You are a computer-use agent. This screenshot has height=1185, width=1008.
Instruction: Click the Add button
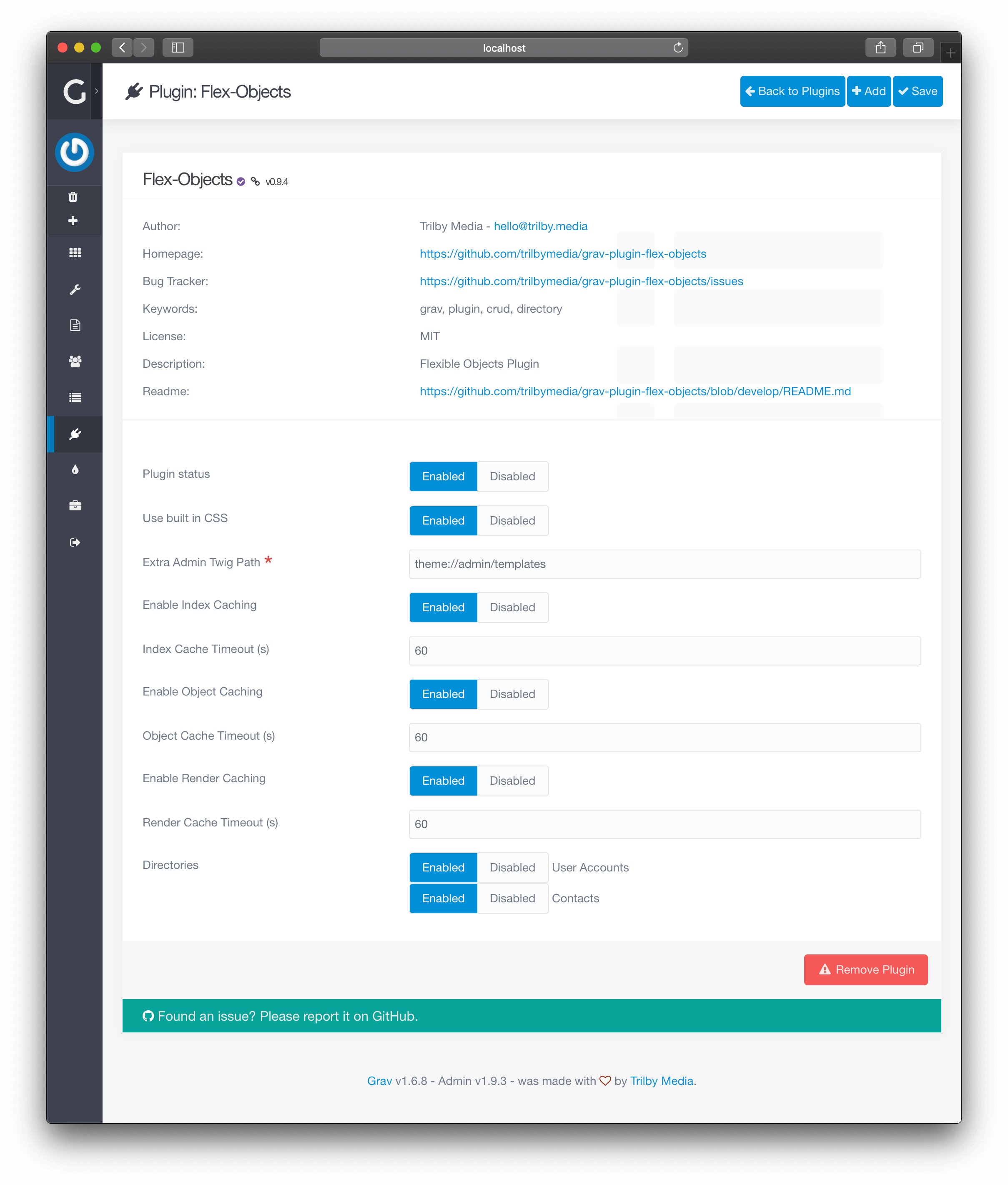coord(868,91)
